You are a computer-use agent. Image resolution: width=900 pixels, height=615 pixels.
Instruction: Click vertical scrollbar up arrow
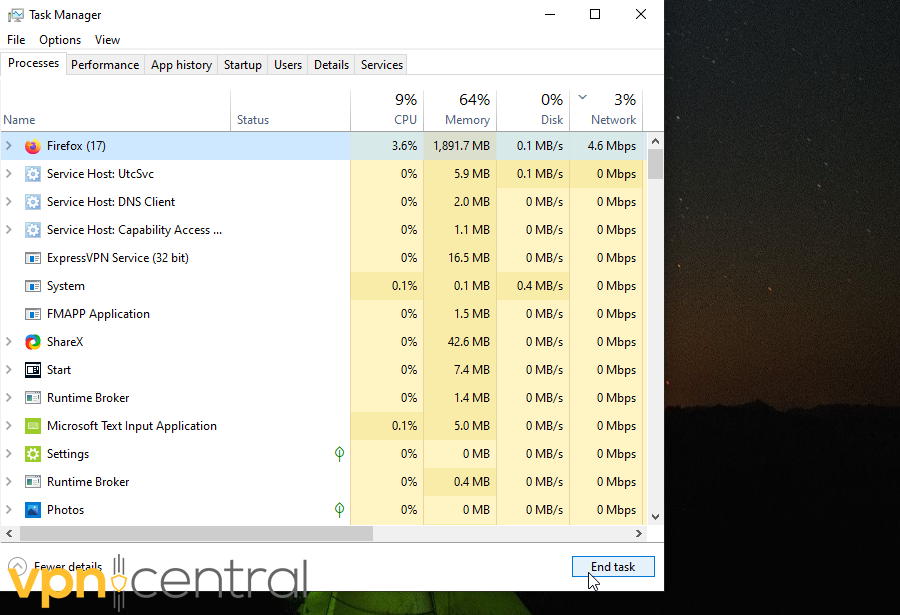click(655, 141)
